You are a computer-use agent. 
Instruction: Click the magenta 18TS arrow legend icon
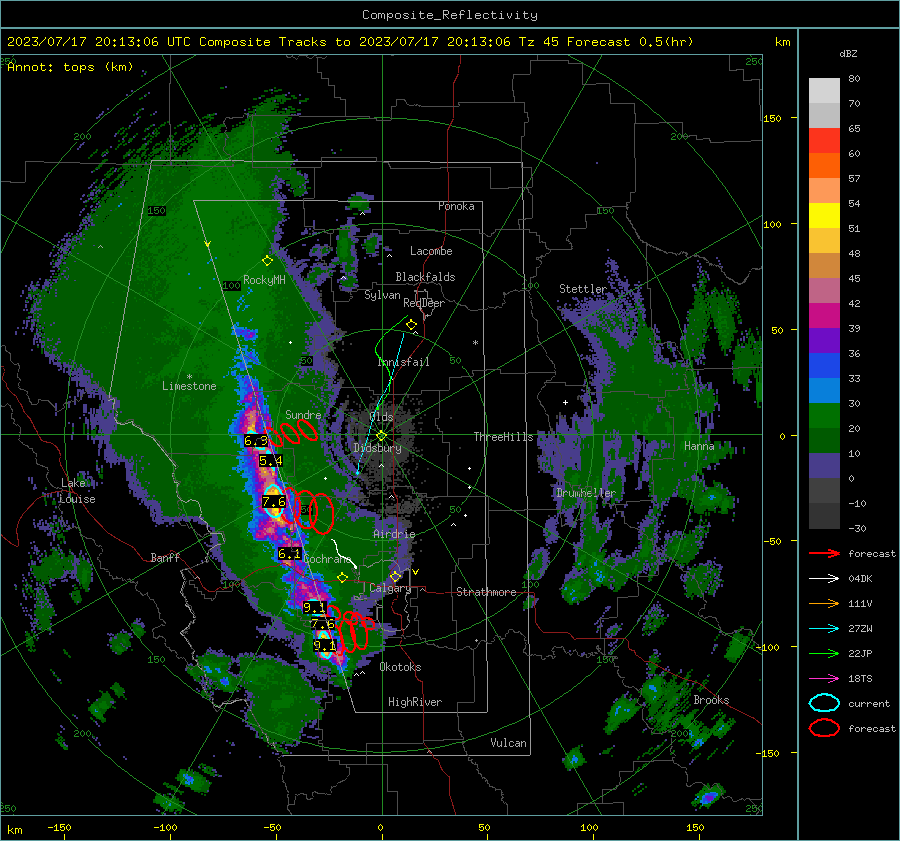[824, 679]
